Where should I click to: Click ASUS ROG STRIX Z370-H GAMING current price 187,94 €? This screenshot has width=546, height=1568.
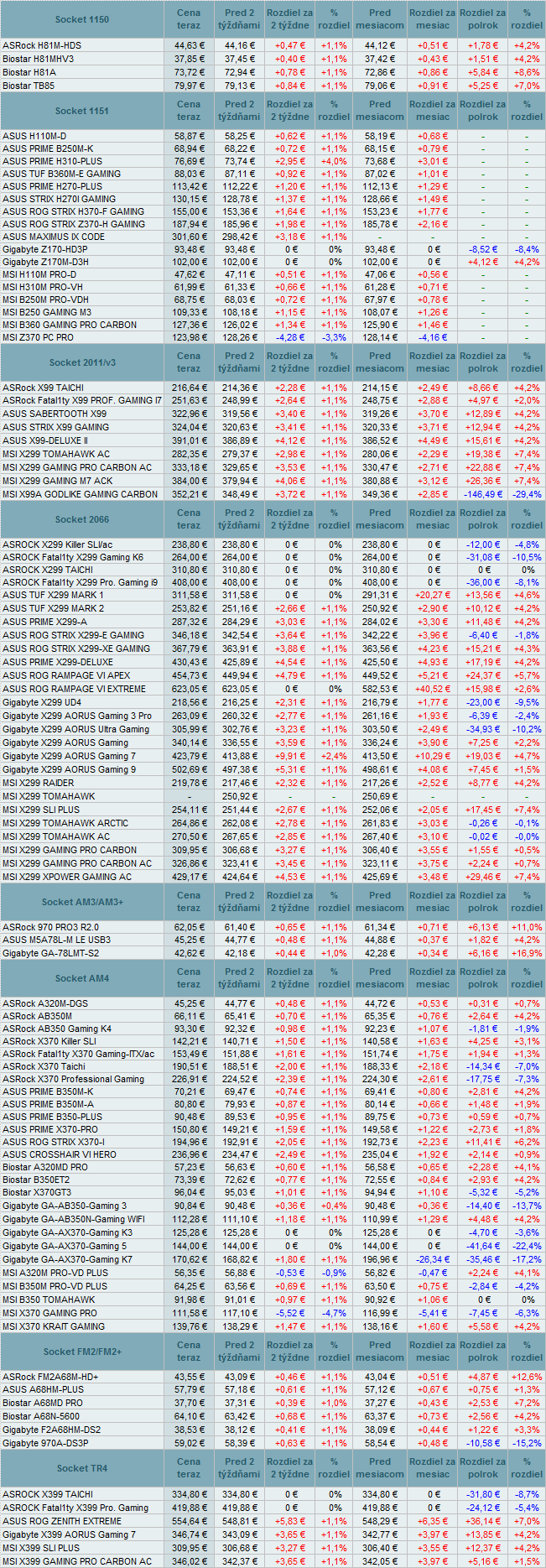[x=189, y=224]
